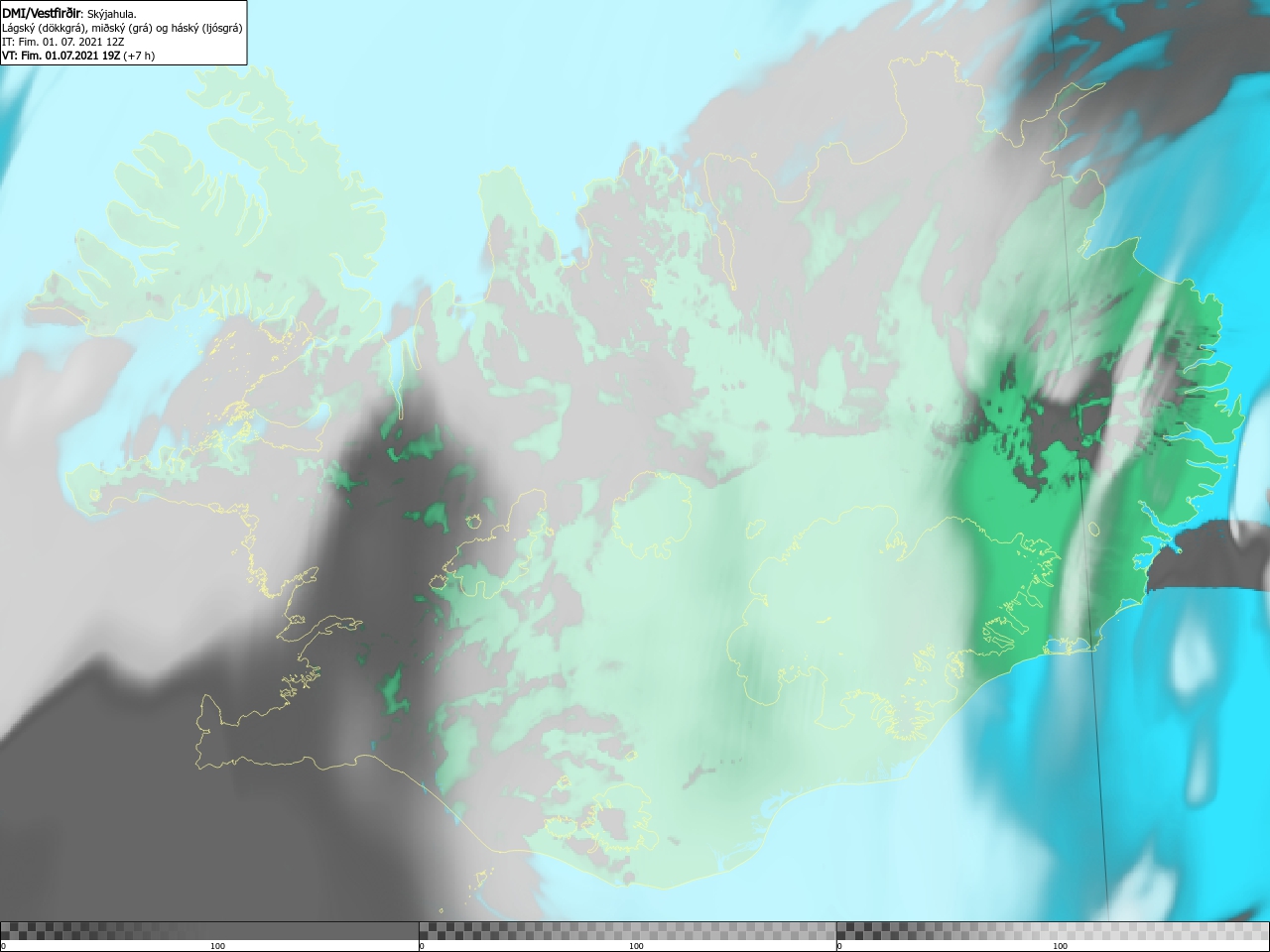The image size is (1270, 952).
Task: Click the '100' label under the low-cloud scale
Action: 217,946
